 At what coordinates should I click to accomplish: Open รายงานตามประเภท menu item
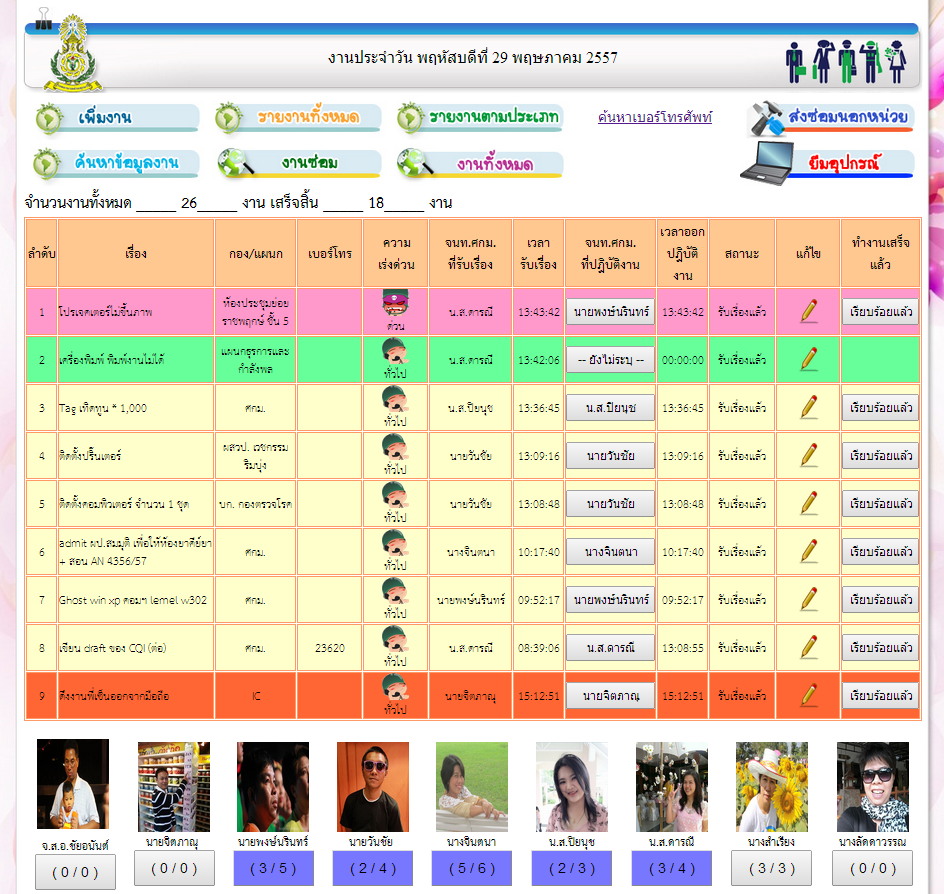pyautogui.click(x=480, y=118)
